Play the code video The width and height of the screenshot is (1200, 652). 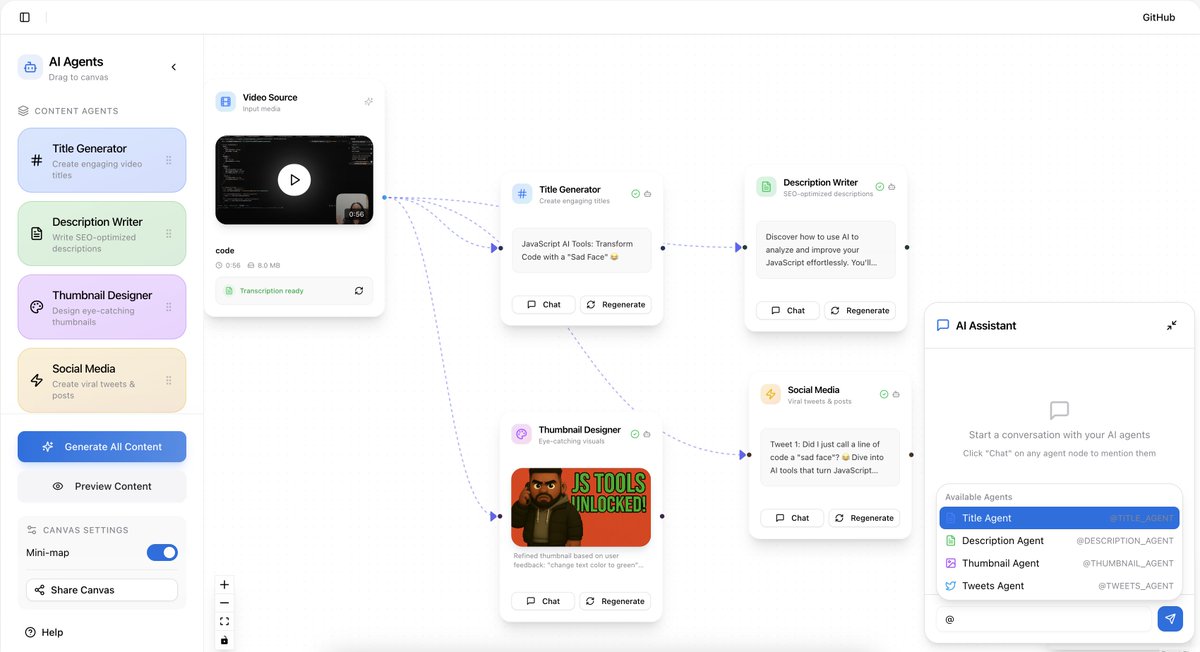tap(294, 180)
